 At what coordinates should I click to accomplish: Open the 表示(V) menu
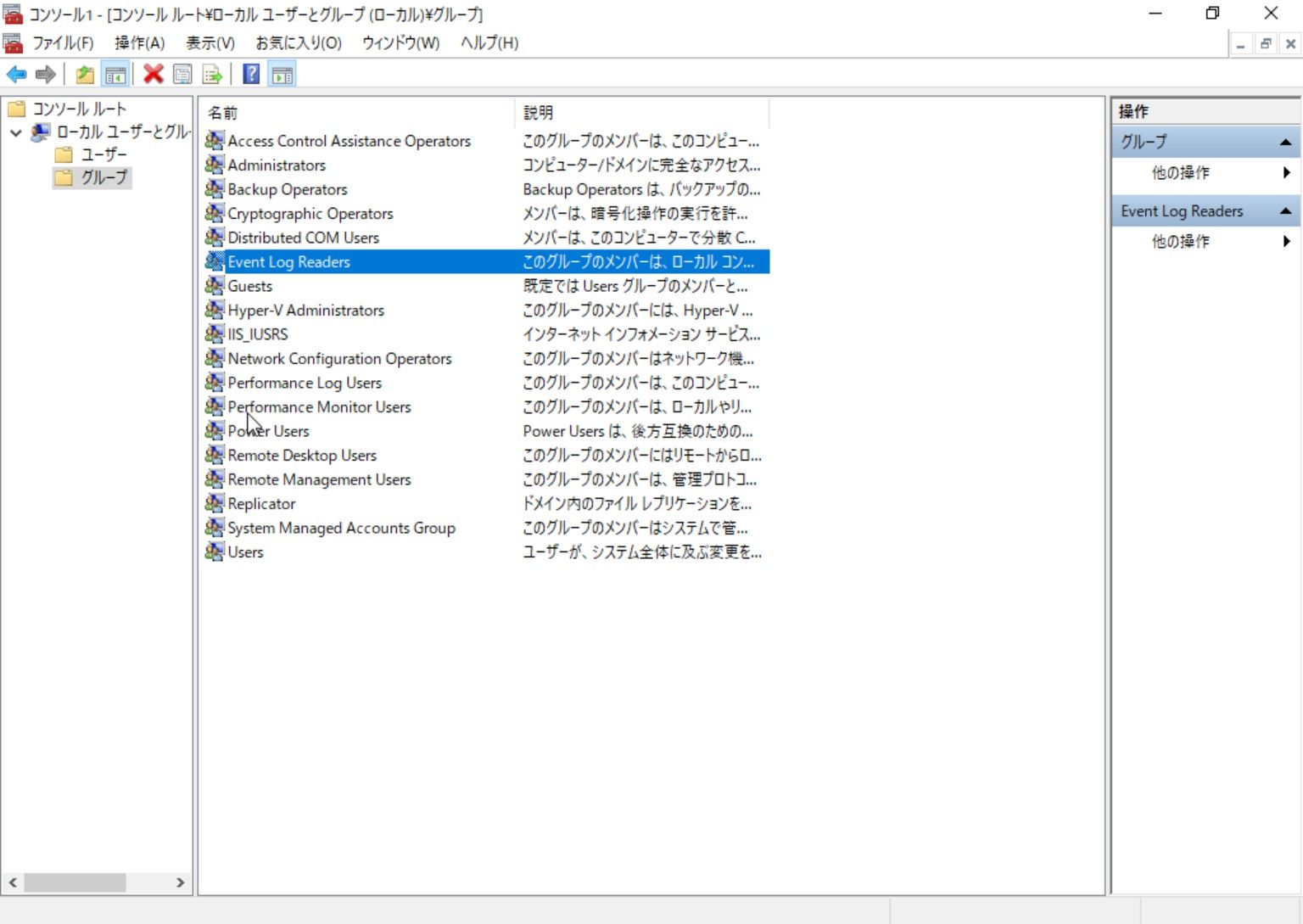(x=210, y=42)
